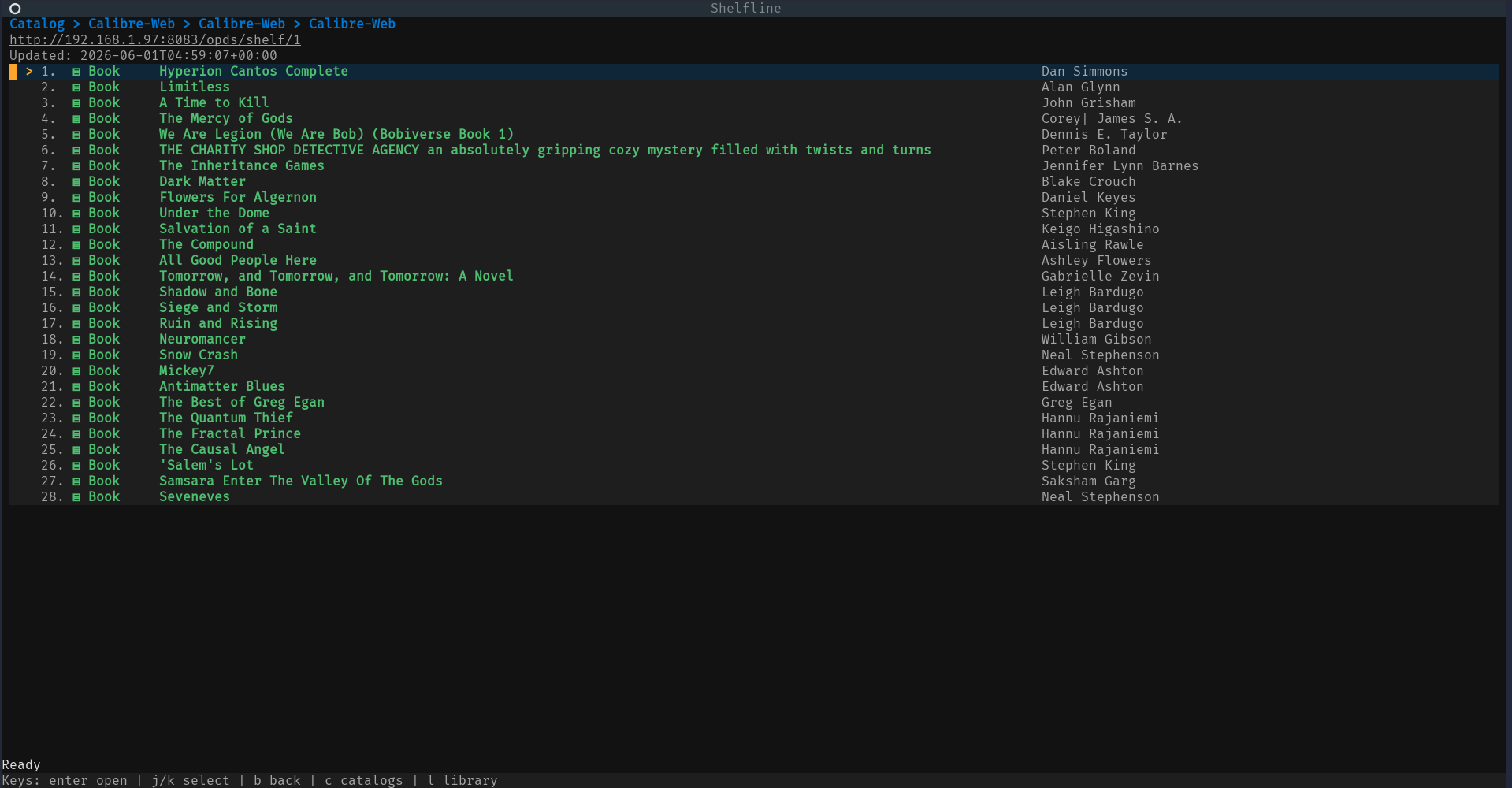
Task: Click the Ready status message
Action: tap(21, 764)
